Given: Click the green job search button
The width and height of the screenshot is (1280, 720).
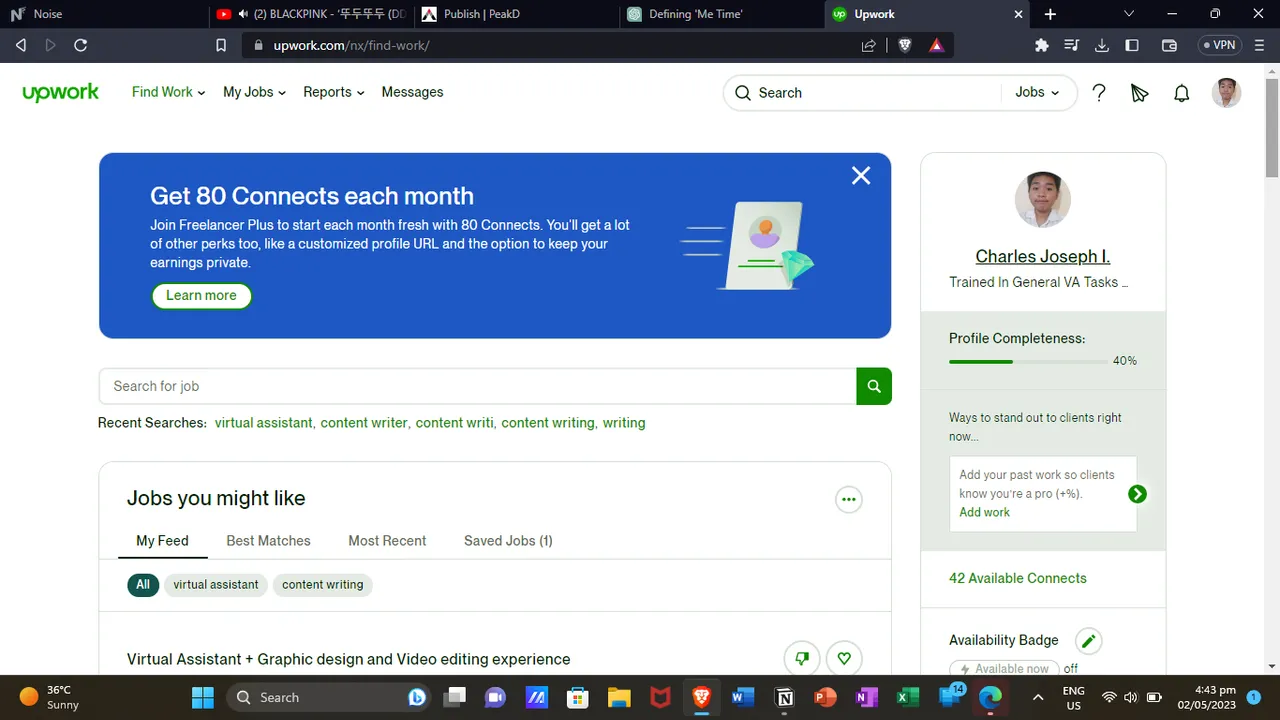Looking at the screenshot, I should click(874, 386).
